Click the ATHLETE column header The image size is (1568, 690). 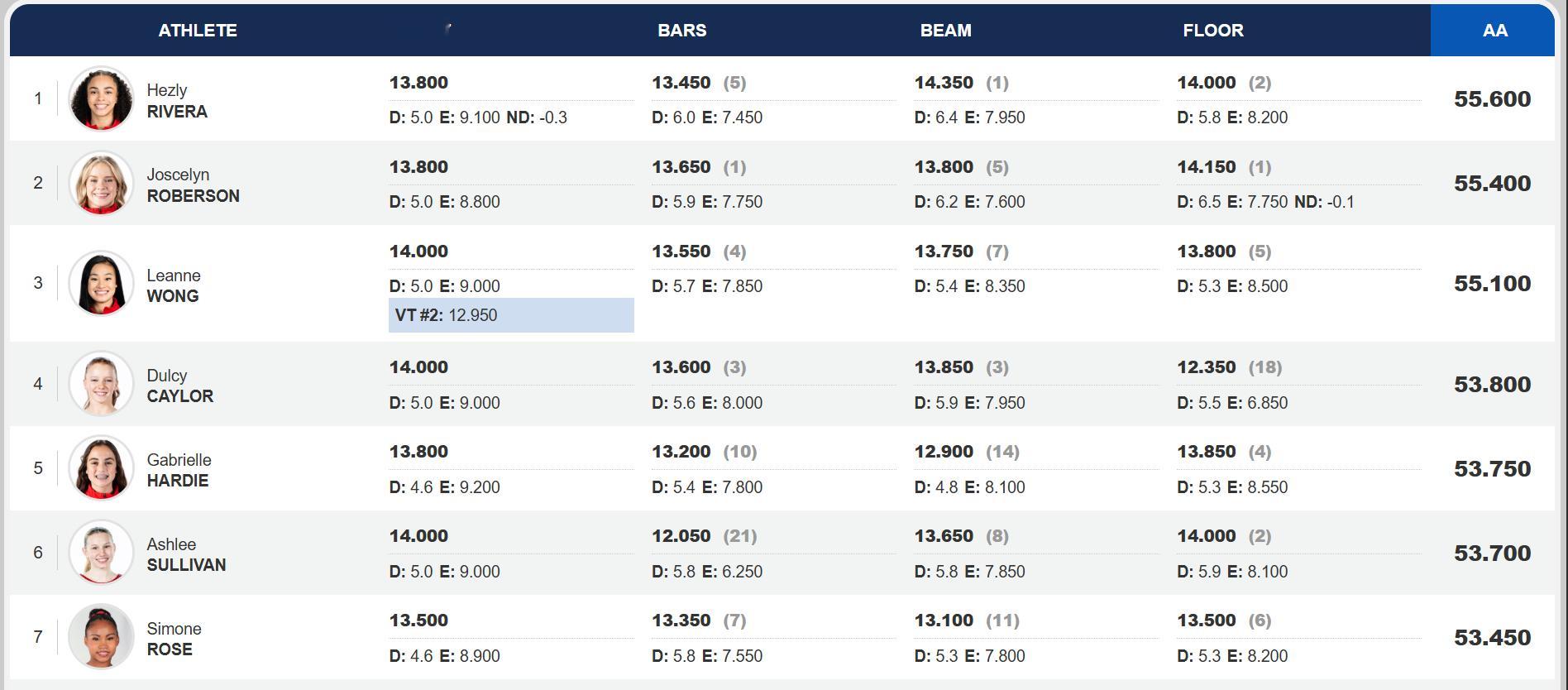point(198,31)
